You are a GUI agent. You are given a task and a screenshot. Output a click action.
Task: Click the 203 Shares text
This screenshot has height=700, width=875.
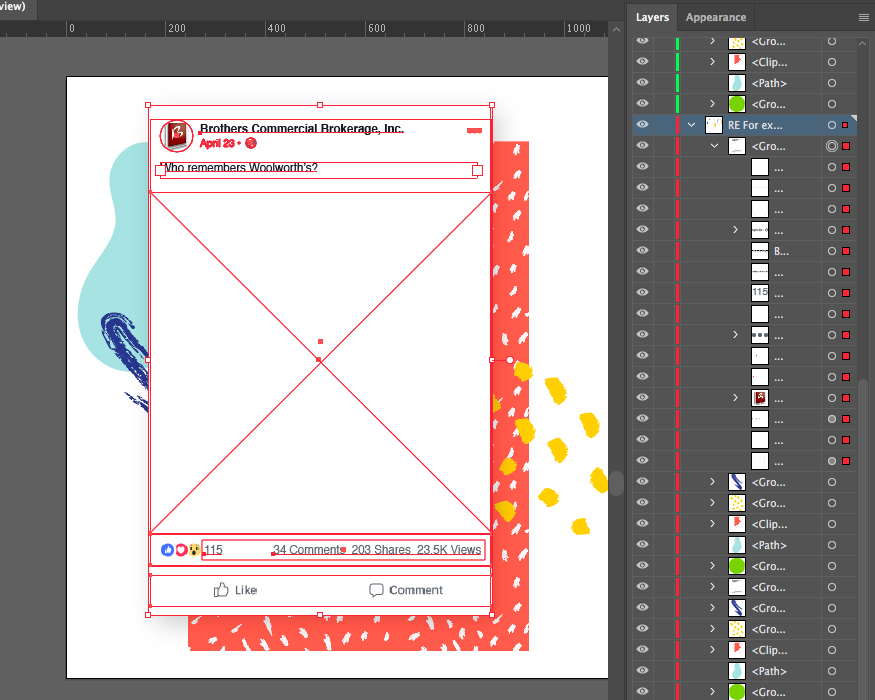point(381,550)
